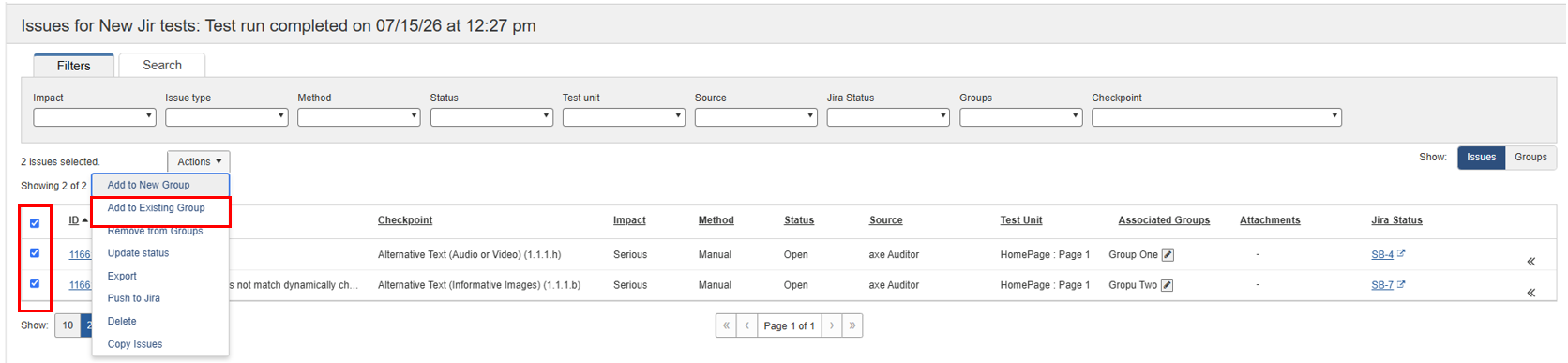Sort by Test Unit column header

point(1021,220)
